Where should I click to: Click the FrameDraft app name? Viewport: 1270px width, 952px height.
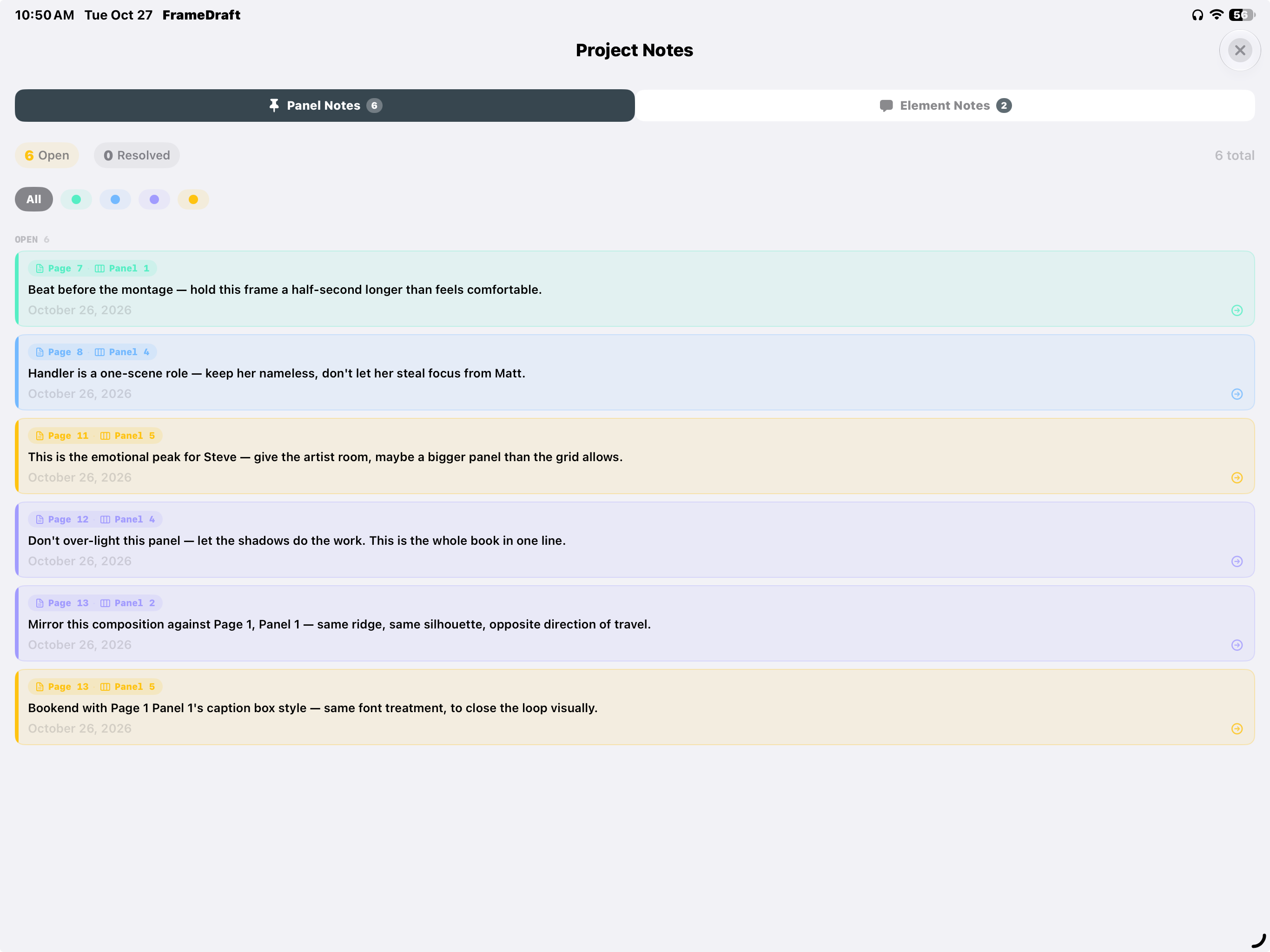[x=201, y=15]
